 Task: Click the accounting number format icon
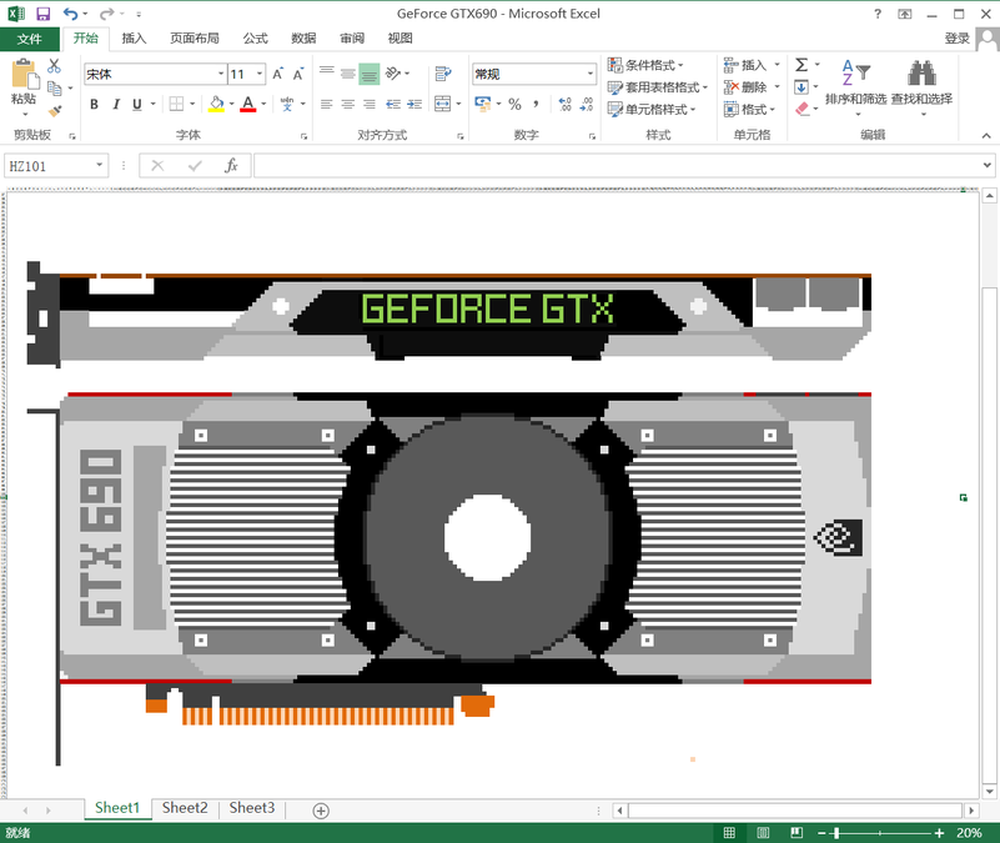(x=483, y=103)
